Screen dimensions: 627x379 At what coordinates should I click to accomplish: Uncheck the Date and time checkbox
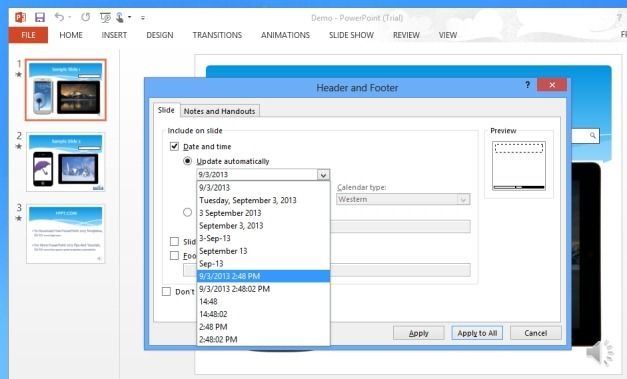click(174, 146)
